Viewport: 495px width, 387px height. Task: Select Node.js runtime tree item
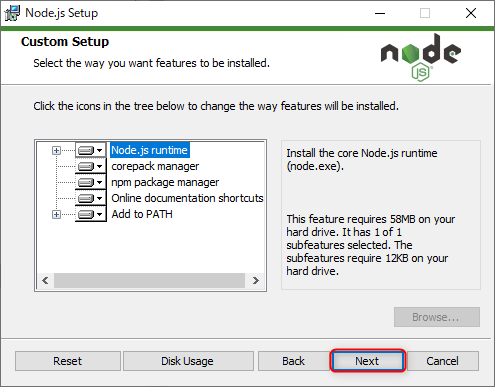coord(150,150)
